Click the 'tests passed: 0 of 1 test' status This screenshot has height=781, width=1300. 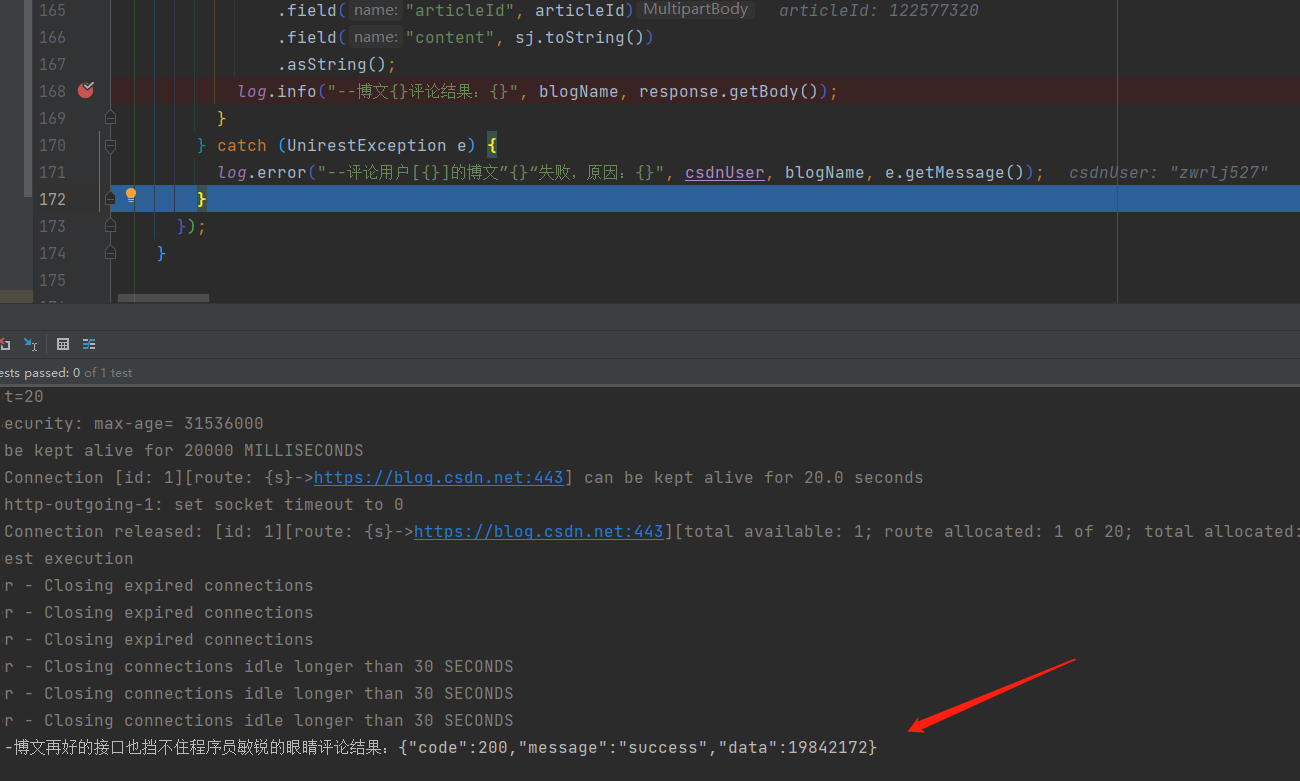pyautogui.click(x=66, y=373)
